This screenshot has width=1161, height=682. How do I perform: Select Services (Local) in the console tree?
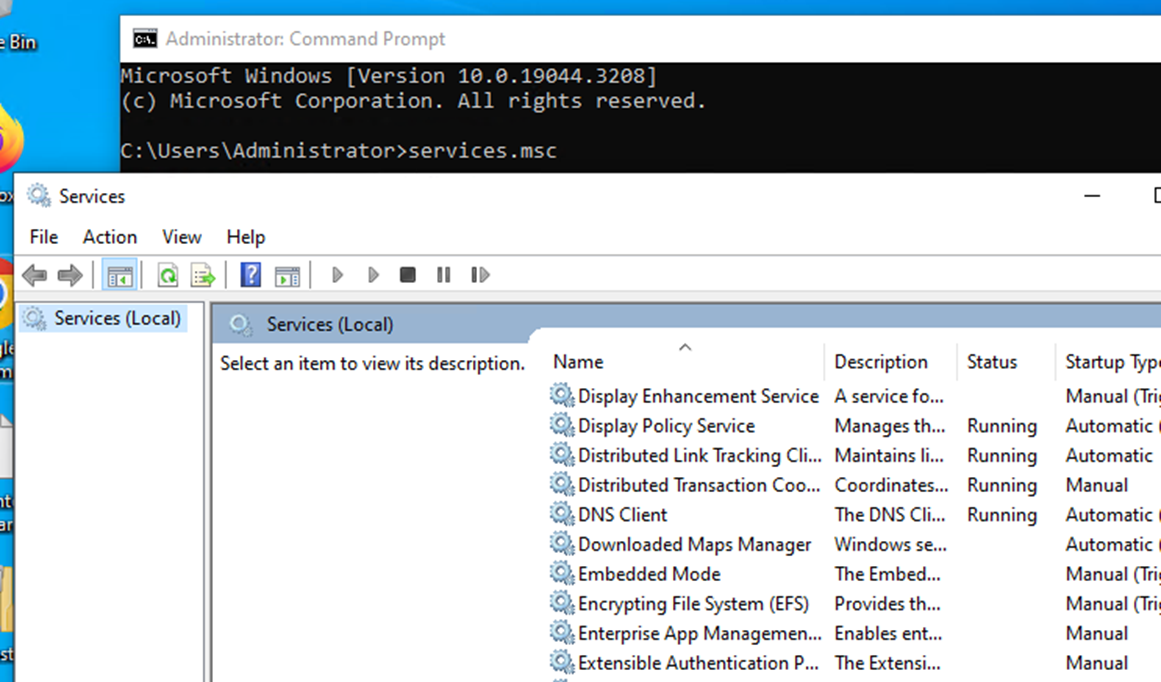coord(117,318)
